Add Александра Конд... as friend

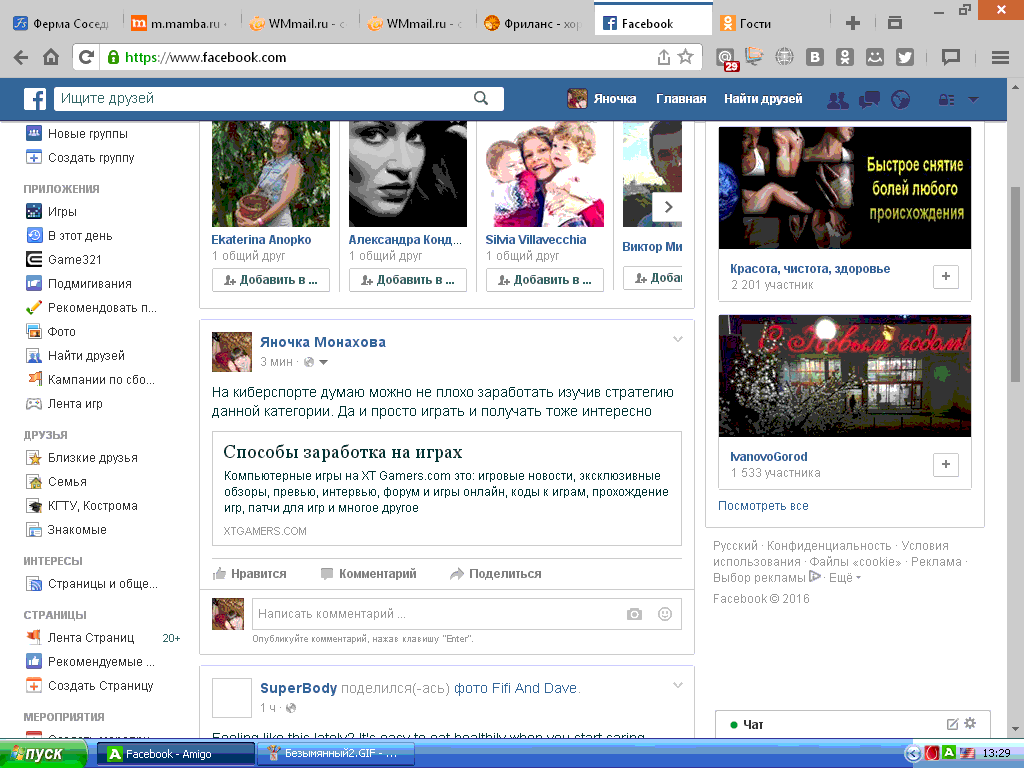tap(408, 280)
